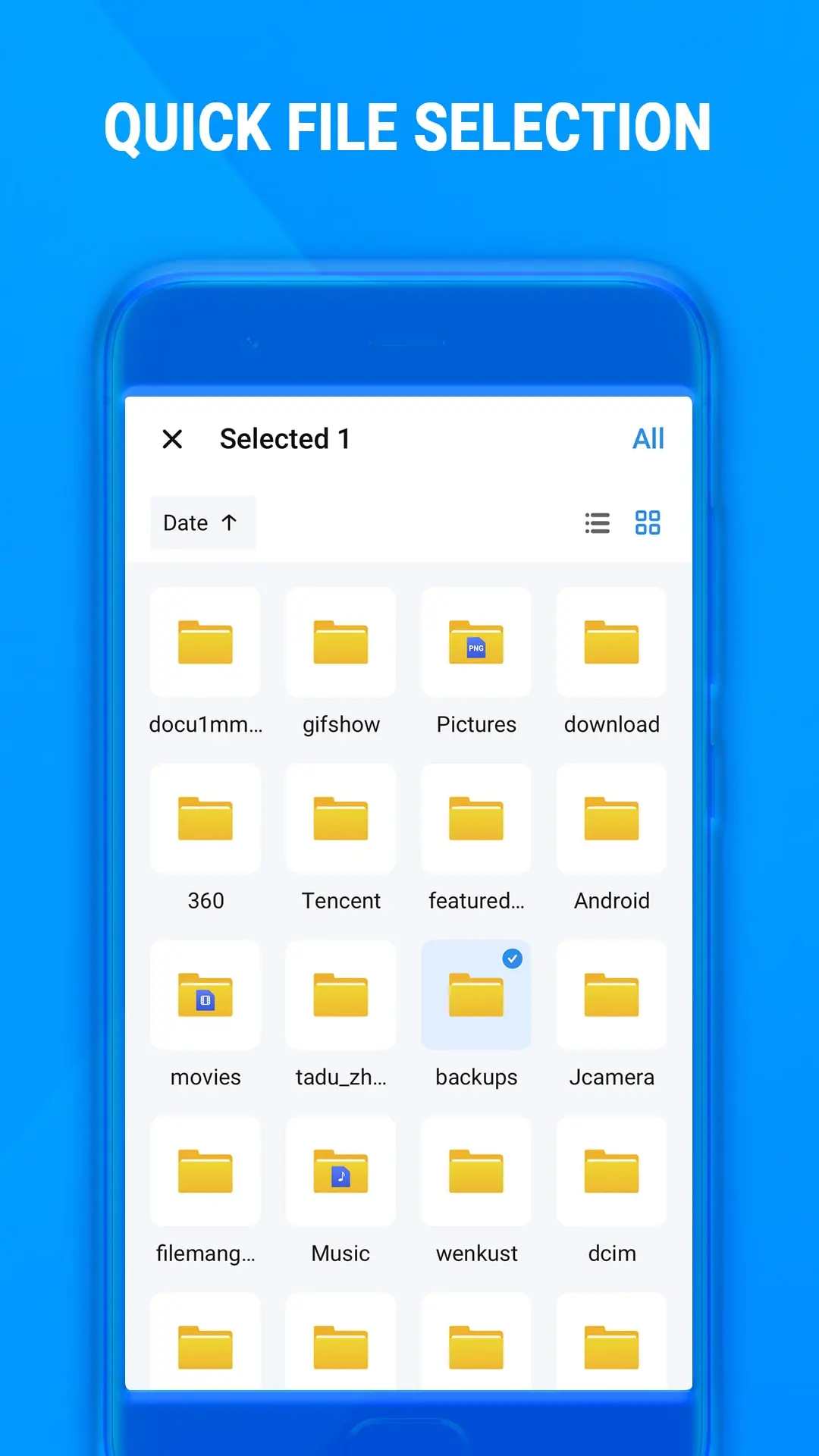Select the gifshow folder icon
The image size is (819, 1456).
(340, 642)
